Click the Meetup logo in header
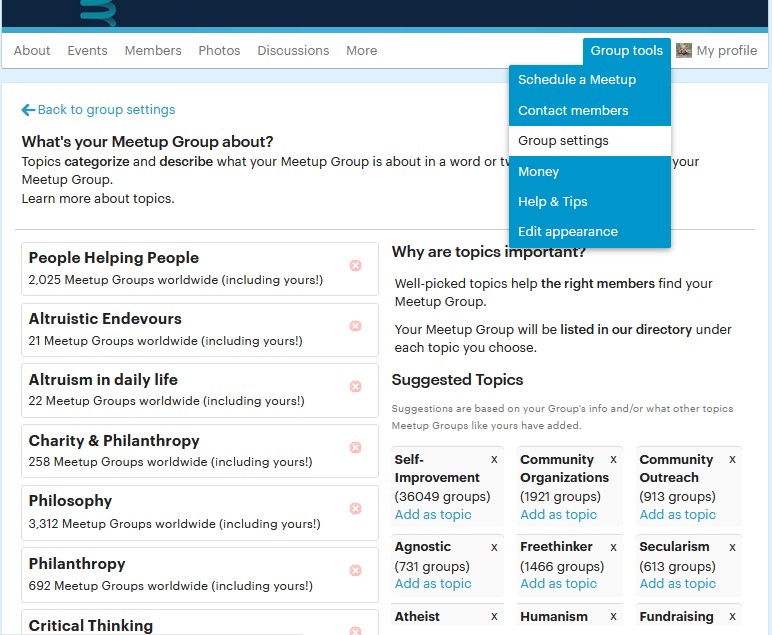 pos(98,12)
